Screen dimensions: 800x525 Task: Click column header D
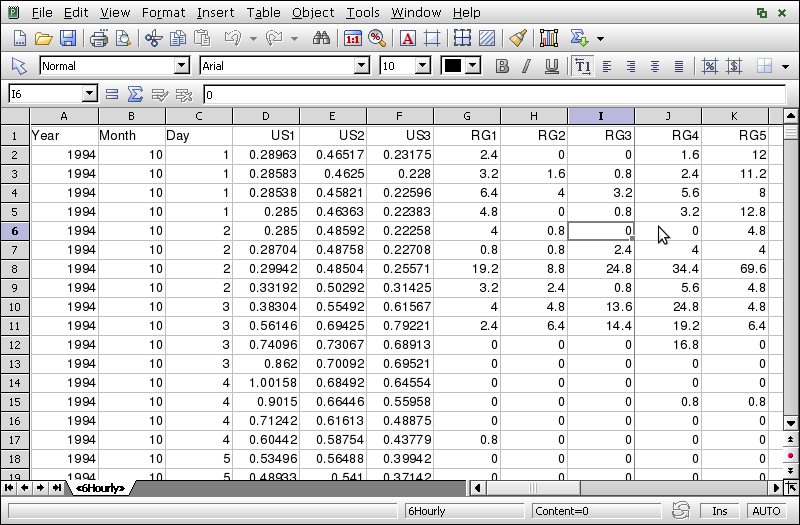tap(266, 116)
